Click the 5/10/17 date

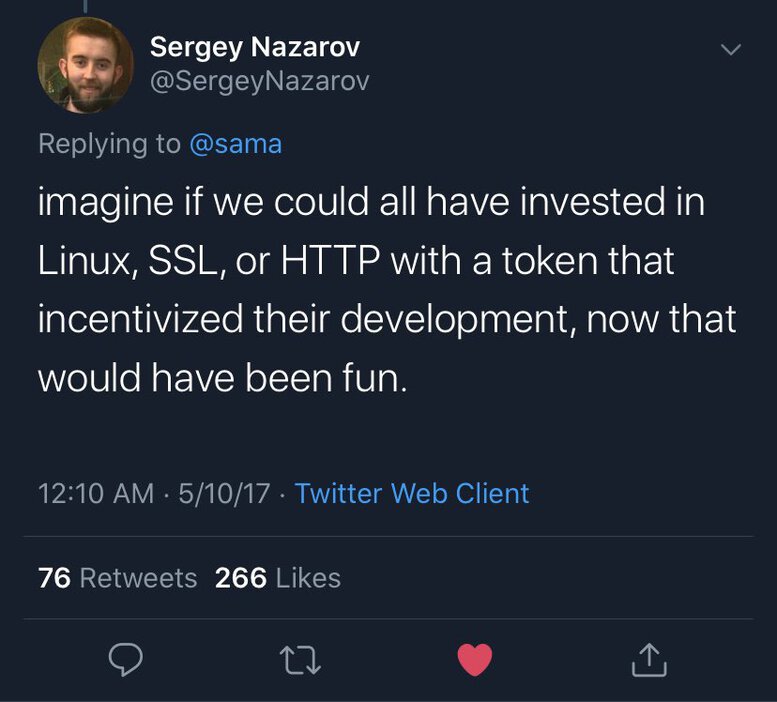click(224, 493)
